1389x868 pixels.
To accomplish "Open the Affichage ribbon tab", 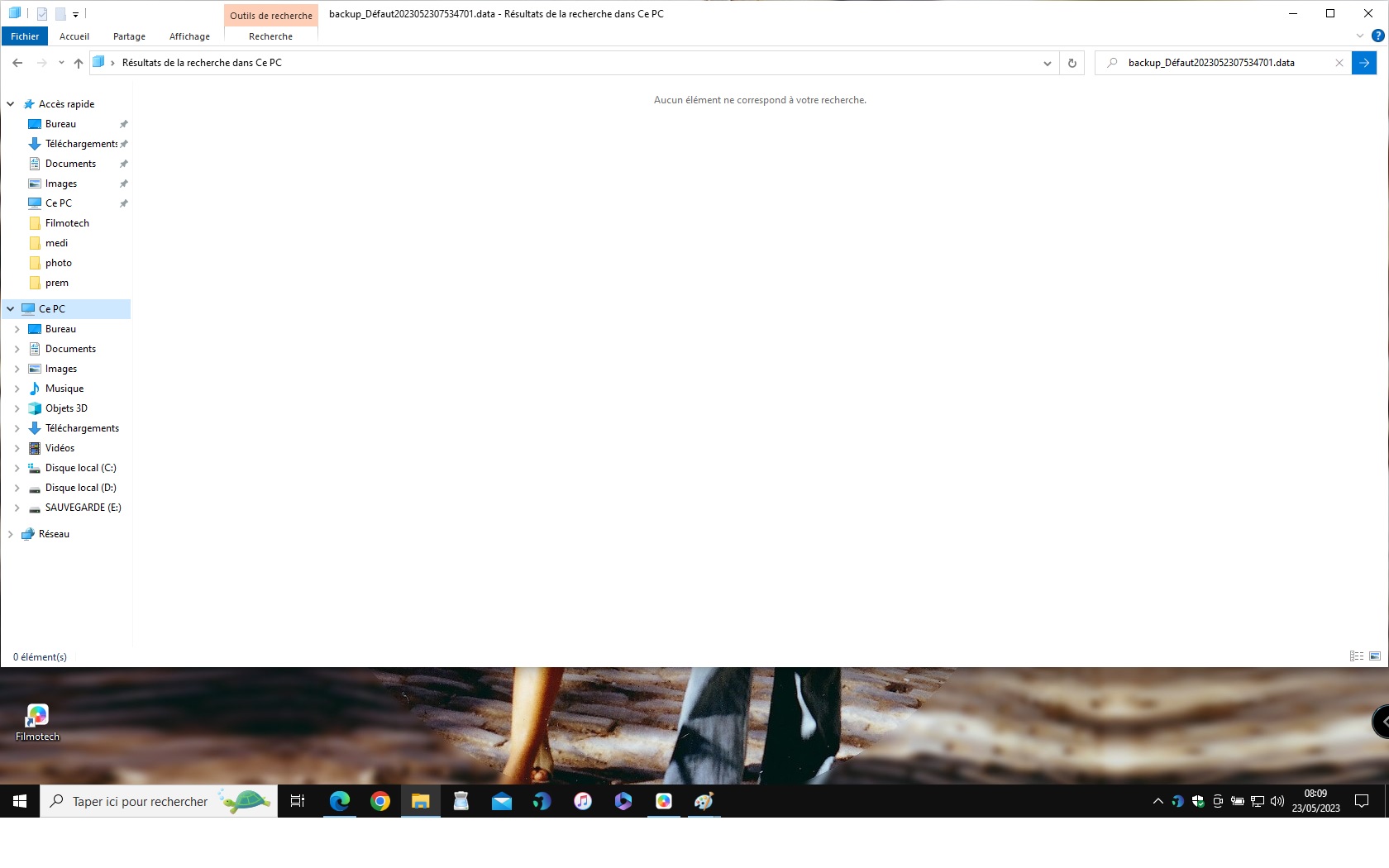I will coord(189,36).
